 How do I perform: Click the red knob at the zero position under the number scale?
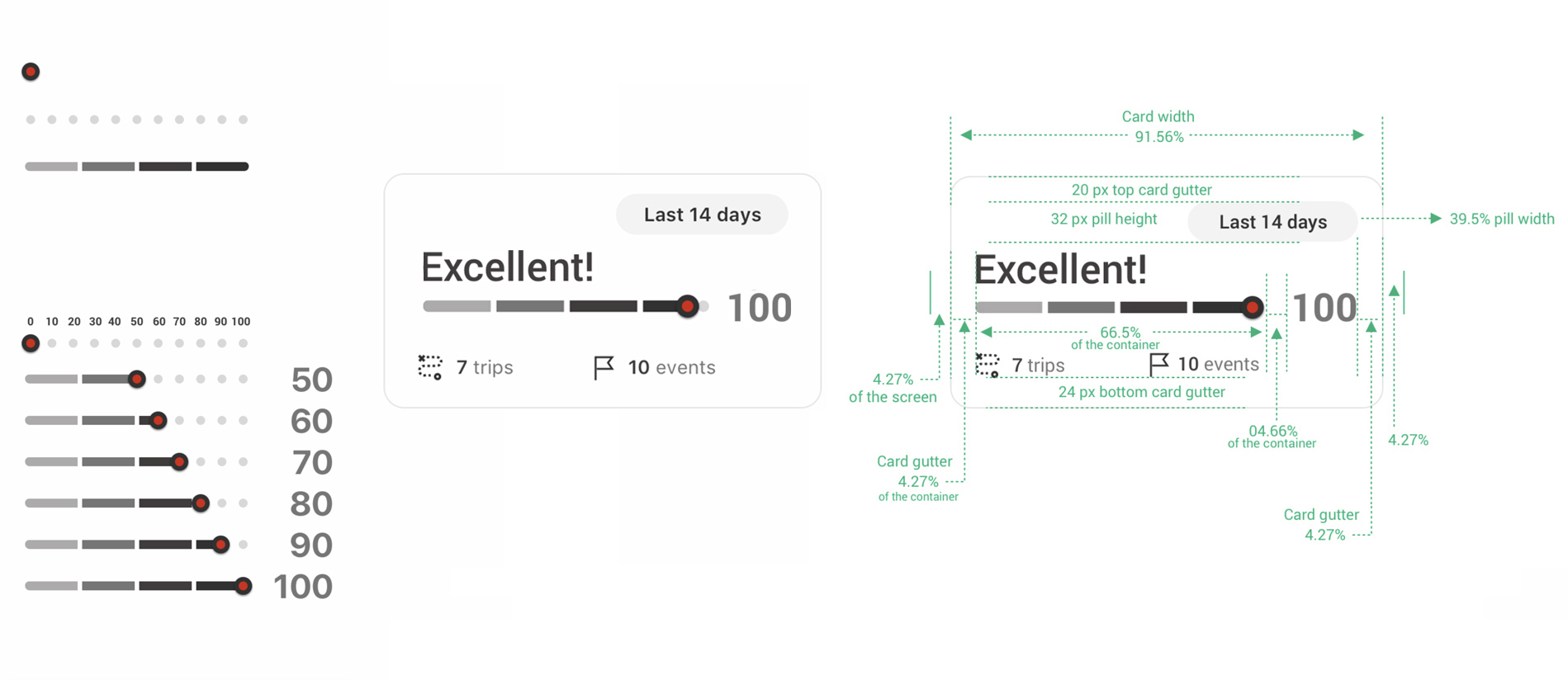pos(31,343)
